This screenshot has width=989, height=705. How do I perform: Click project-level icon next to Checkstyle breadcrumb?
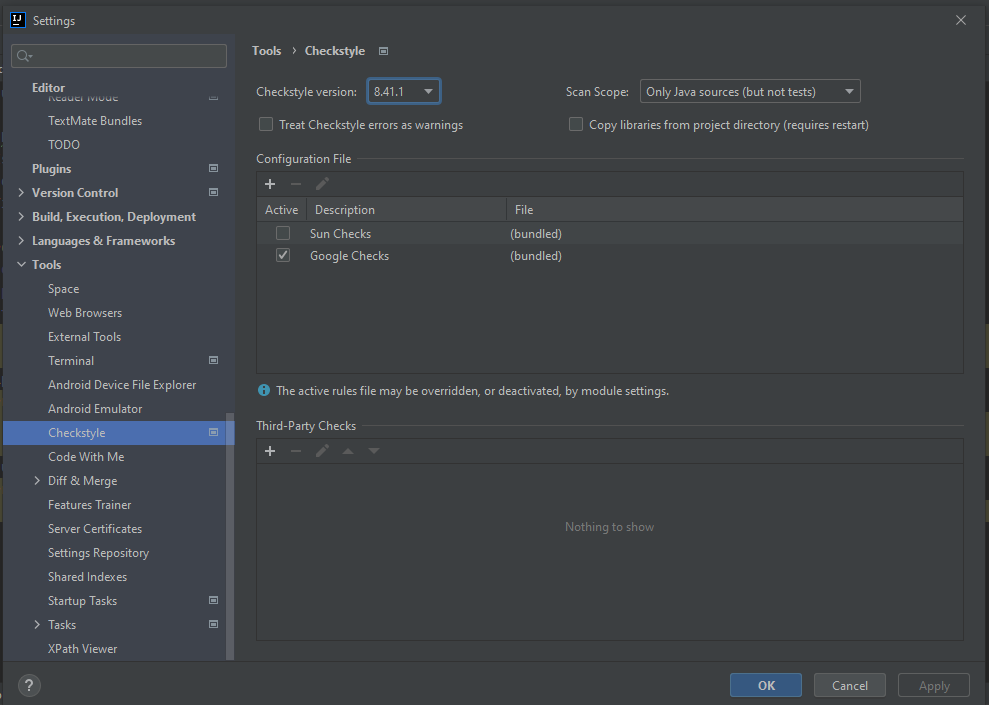[x=383, y=51]
